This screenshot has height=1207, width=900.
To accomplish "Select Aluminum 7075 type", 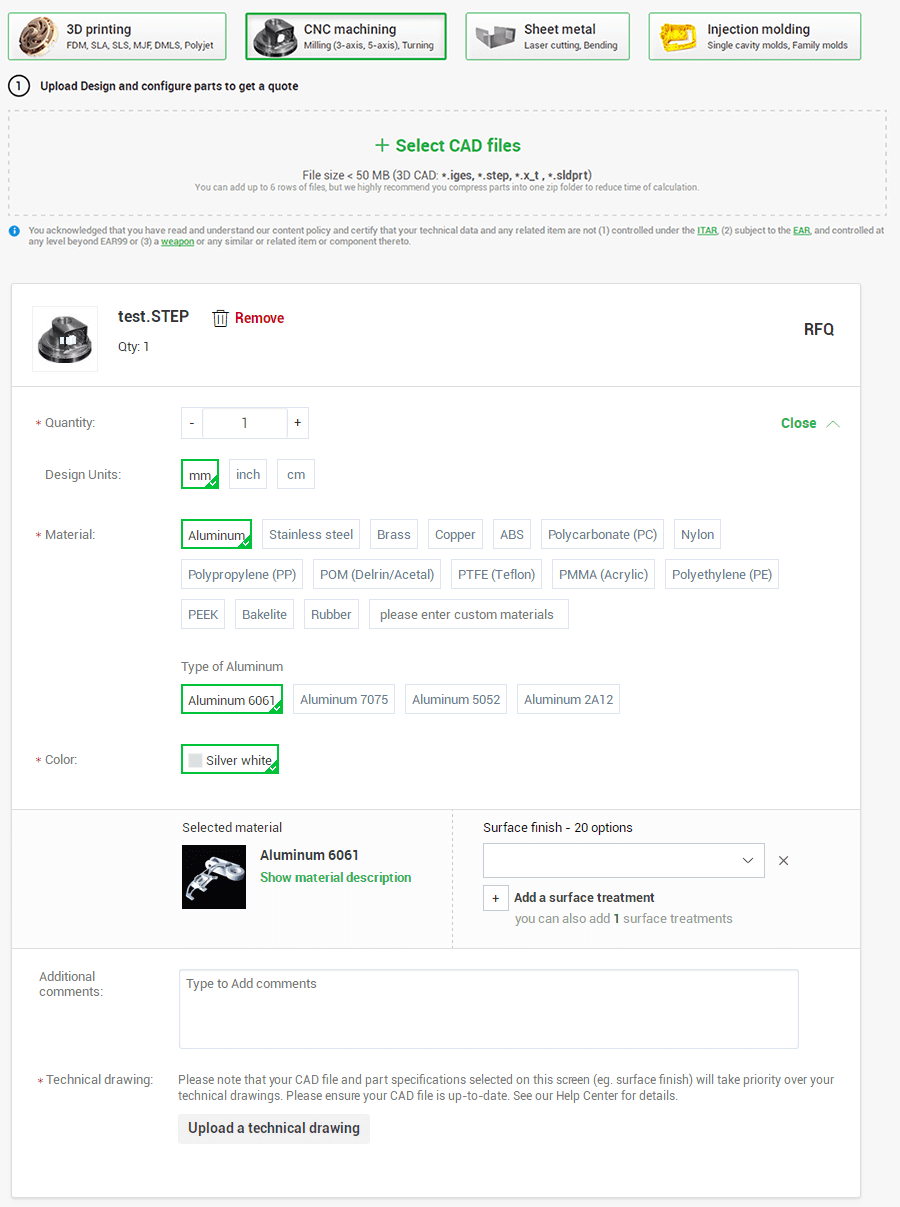I will tap(344, 700).
